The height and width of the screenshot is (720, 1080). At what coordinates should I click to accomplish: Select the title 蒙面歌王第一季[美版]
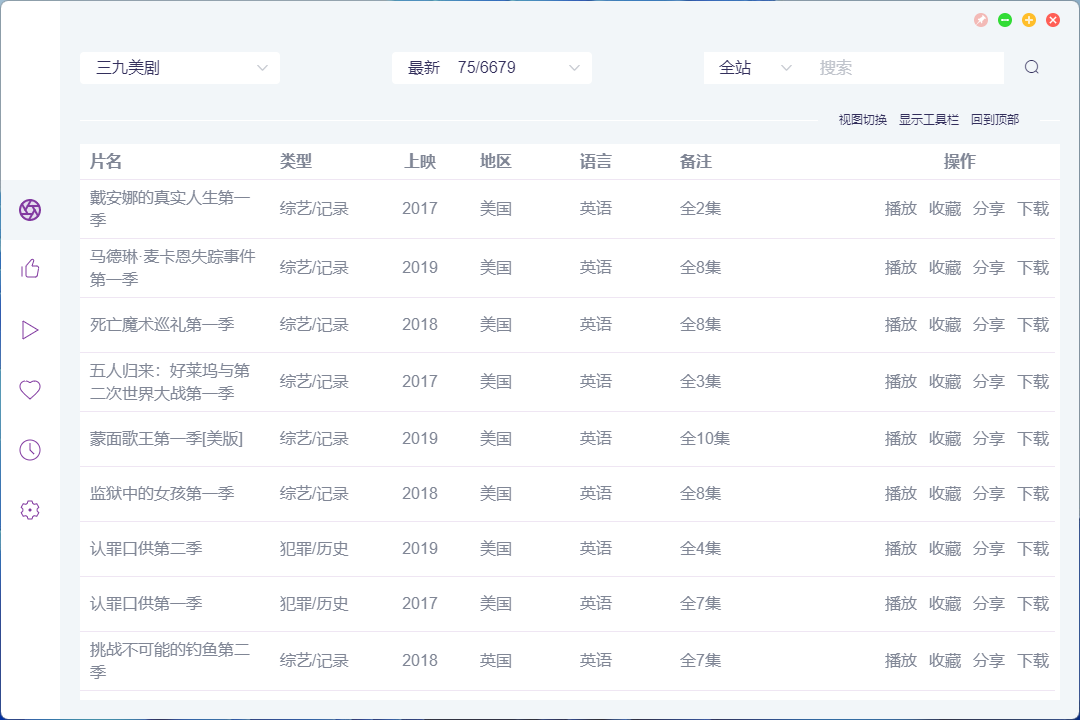[x=166, y=439]
